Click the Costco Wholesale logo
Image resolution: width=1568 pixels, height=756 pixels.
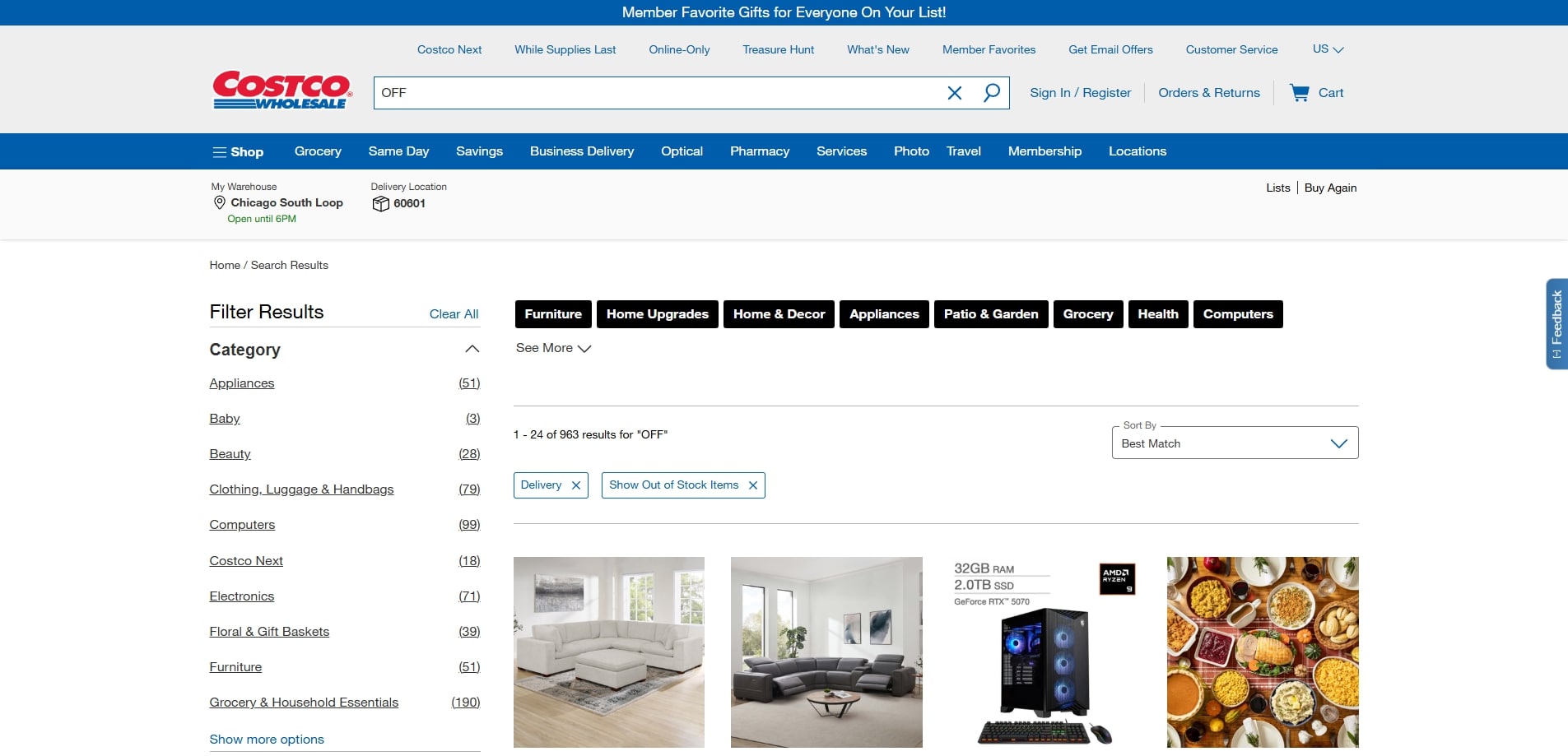tap(282, 90)
